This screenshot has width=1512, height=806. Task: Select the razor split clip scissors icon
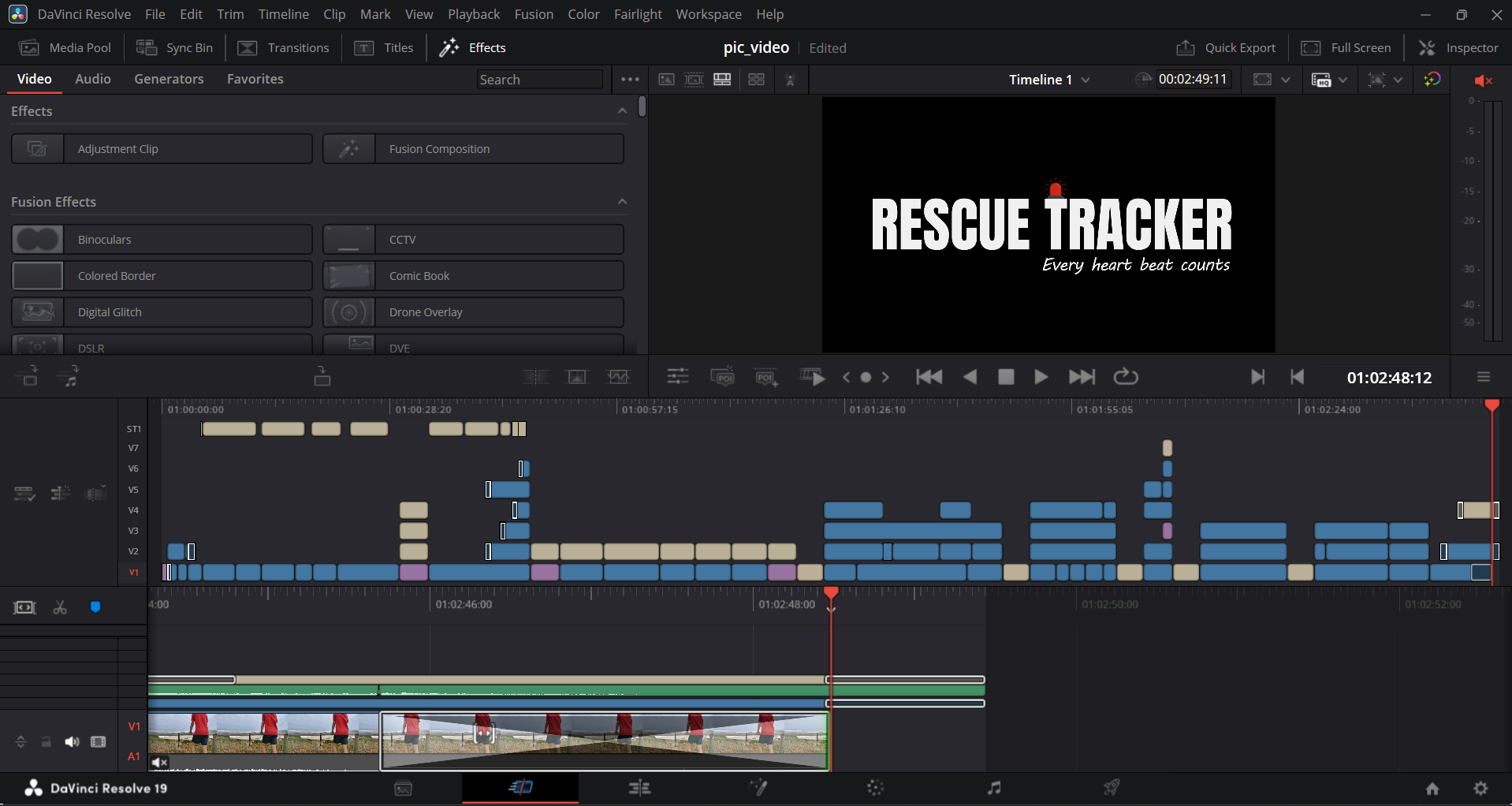pos(60,607)
